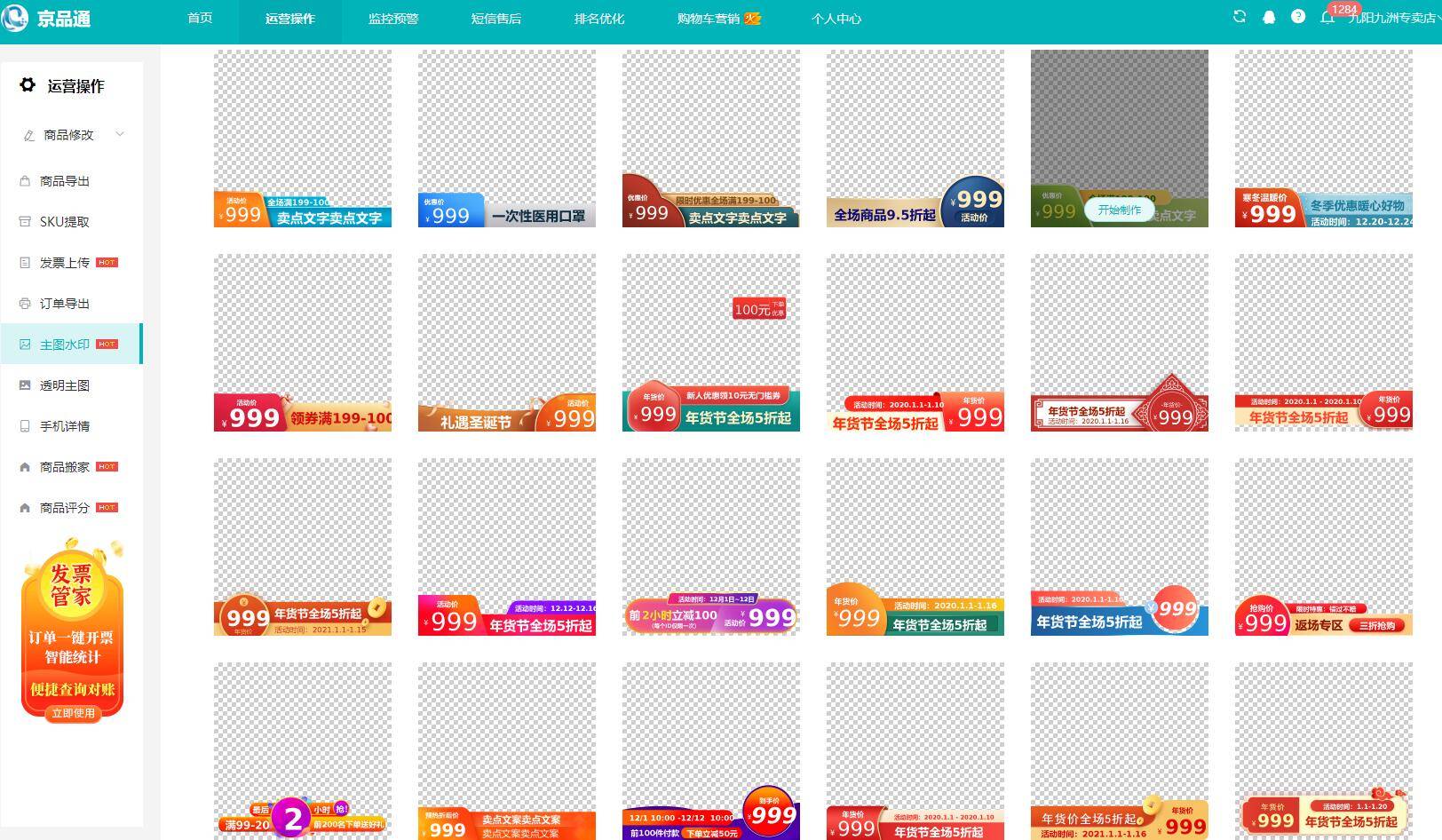Click the 京品通 logo icon
This screenshot has width=1442, height=840.
coord(15,18)
